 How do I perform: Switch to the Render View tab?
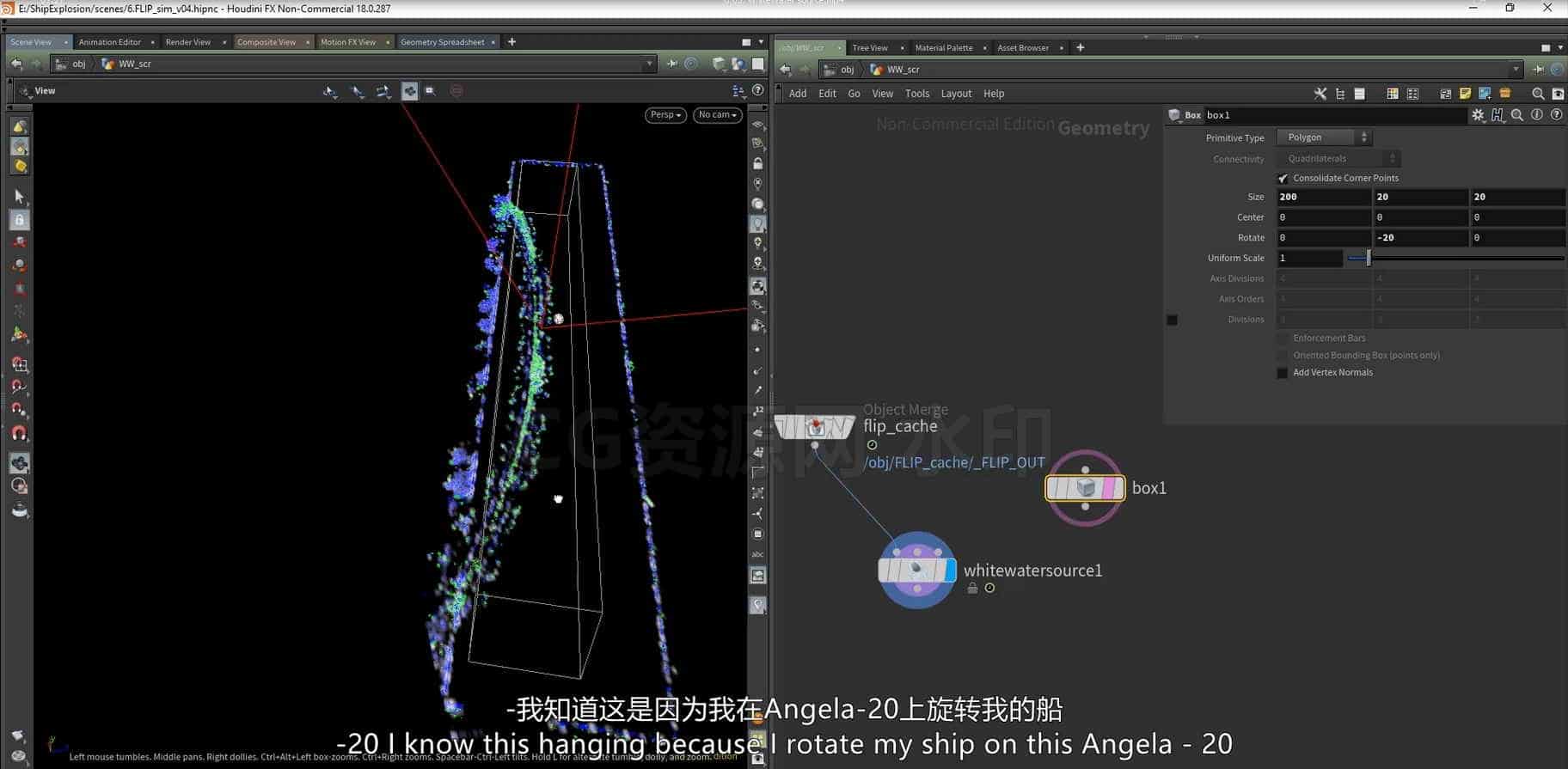click(x=187, y=42)
